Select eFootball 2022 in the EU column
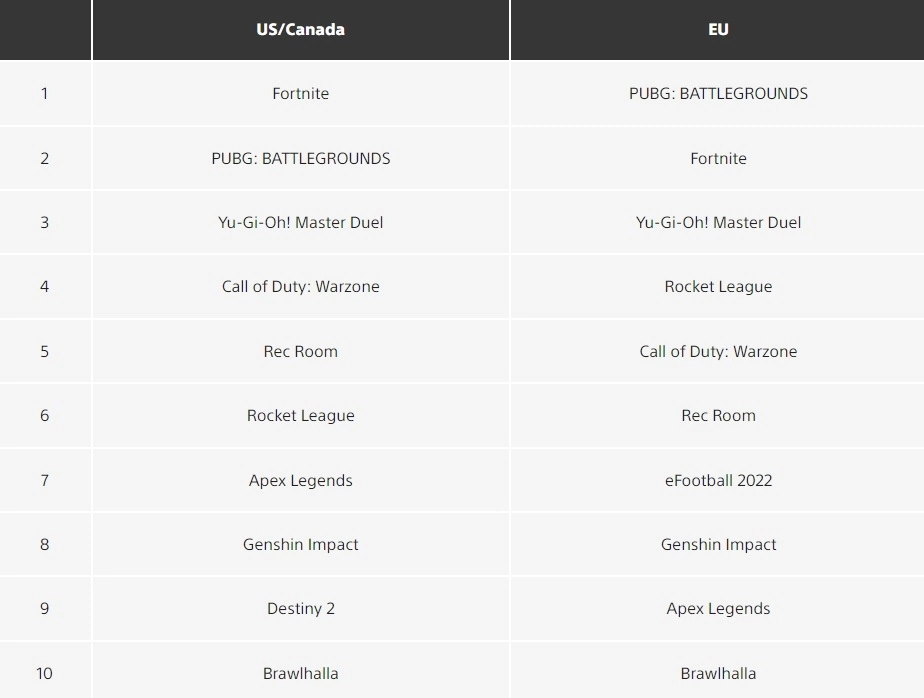 click(x=718, y=480)
